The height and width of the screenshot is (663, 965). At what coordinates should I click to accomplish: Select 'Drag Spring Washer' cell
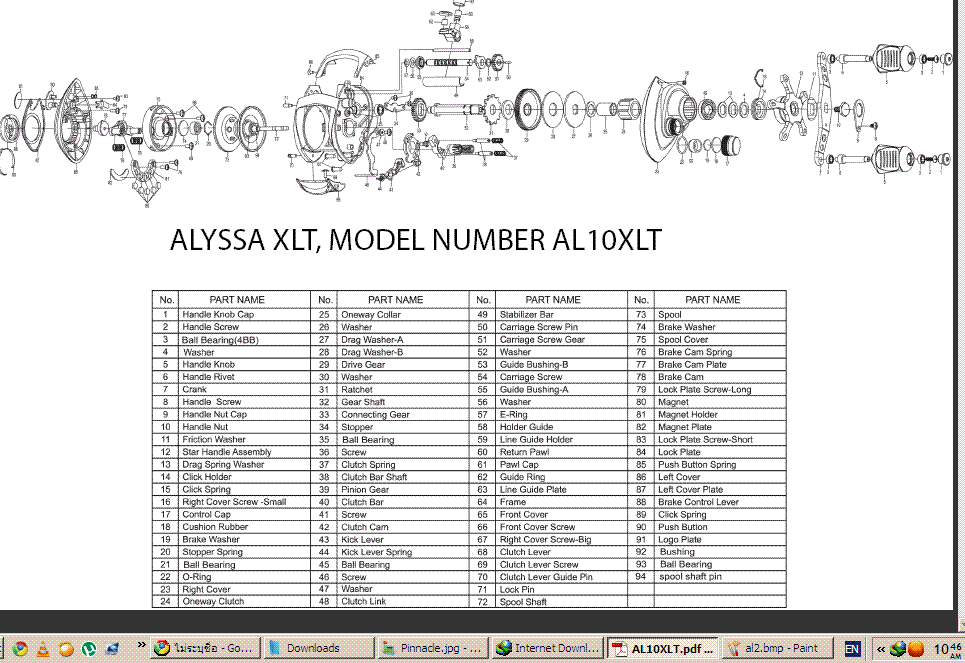(x=223, y=465)
